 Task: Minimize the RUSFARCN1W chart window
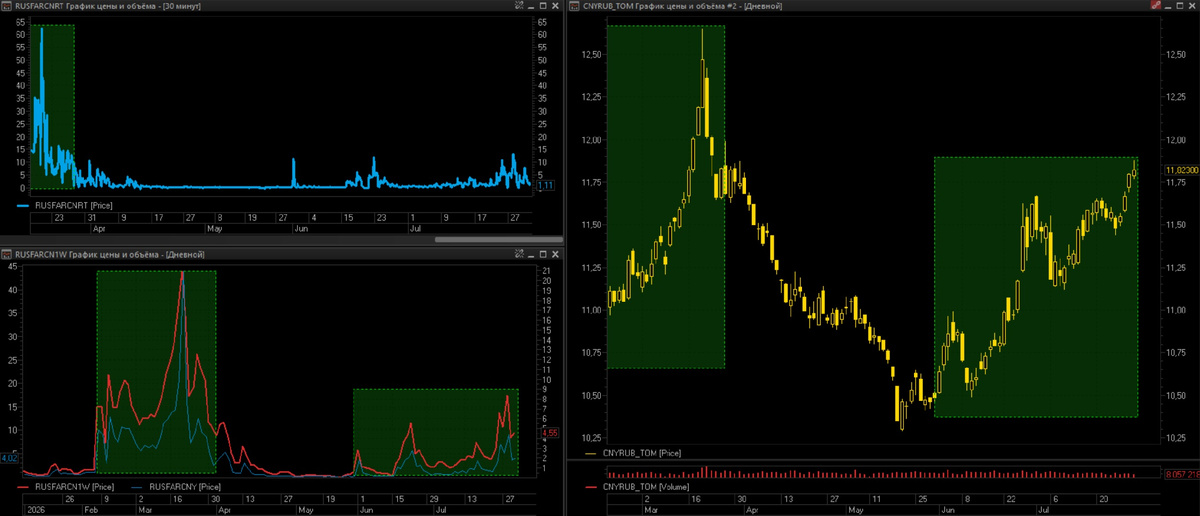tap(532, 255)
